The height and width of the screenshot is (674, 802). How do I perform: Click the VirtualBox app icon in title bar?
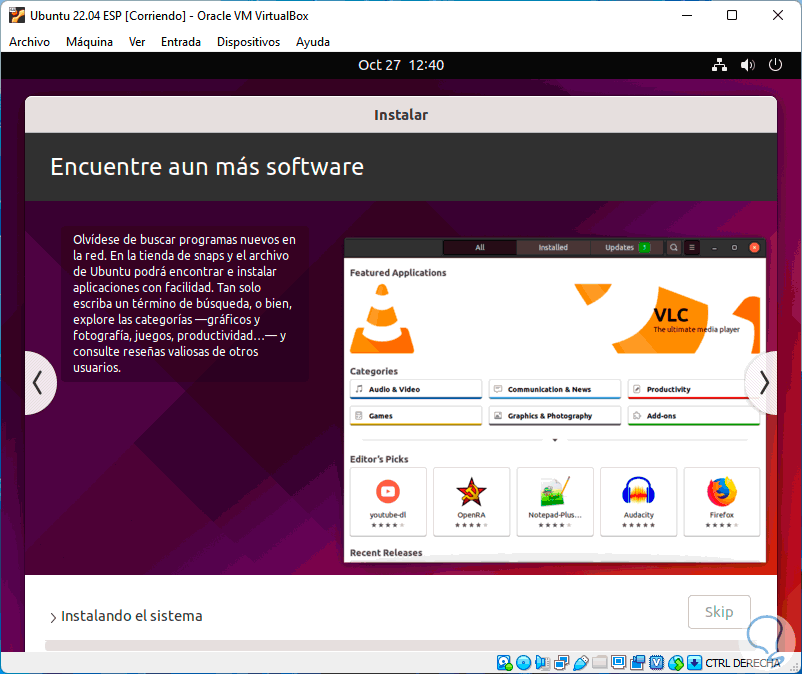click(x=16, y=15)
